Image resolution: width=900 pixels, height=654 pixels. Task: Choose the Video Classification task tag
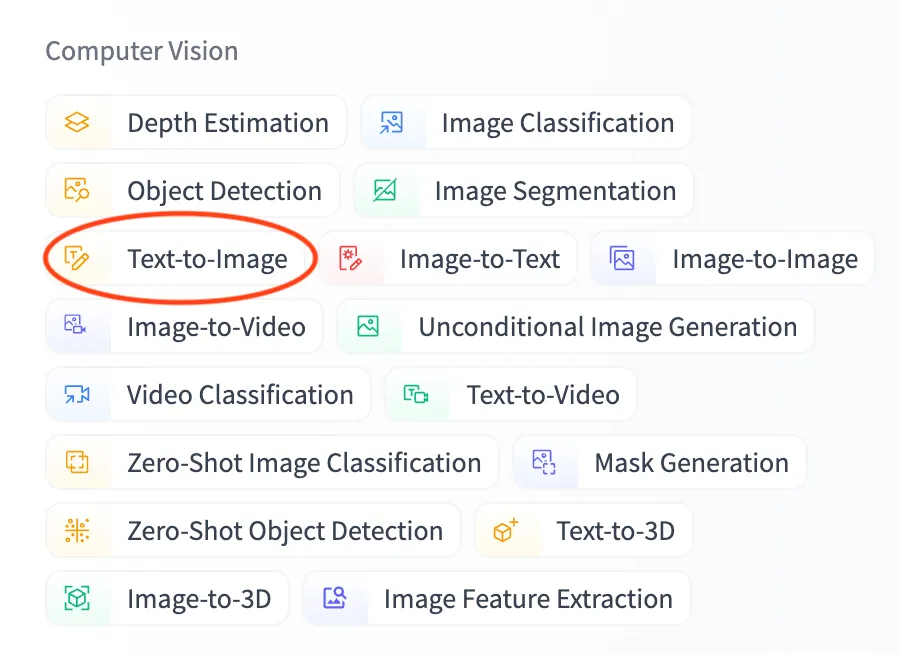tap(239, 395)
